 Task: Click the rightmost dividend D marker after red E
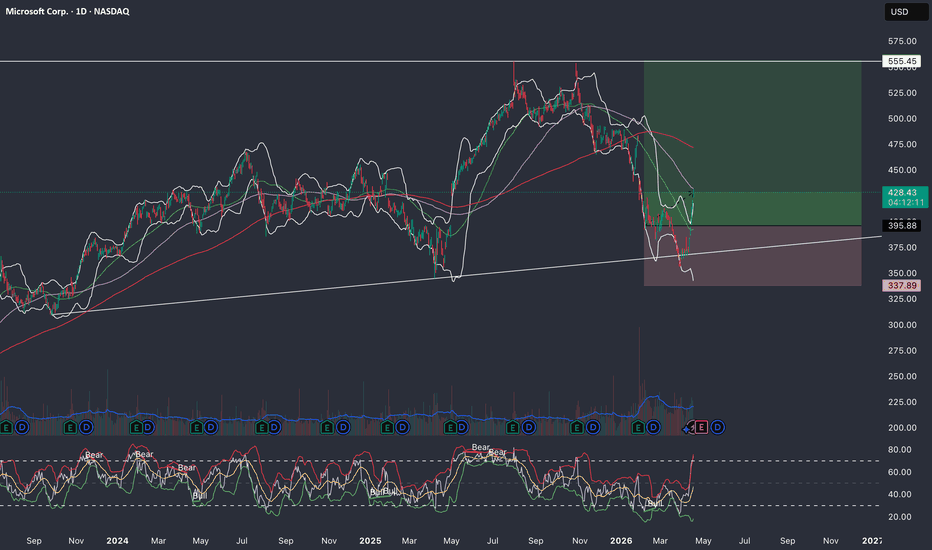(716, 427)
